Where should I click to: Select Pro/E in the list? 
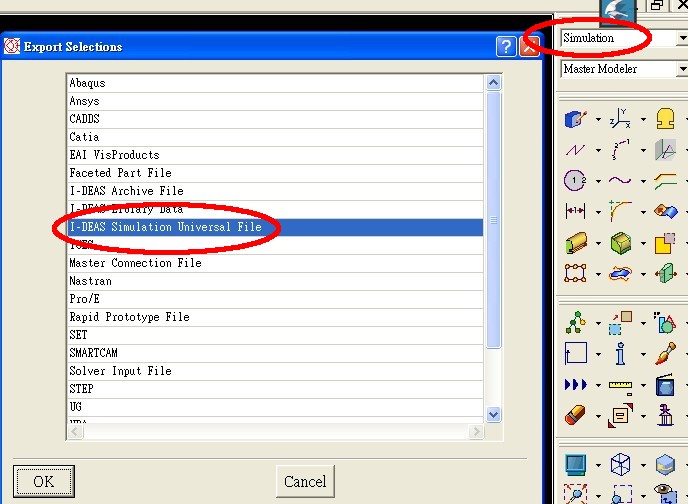275,299
